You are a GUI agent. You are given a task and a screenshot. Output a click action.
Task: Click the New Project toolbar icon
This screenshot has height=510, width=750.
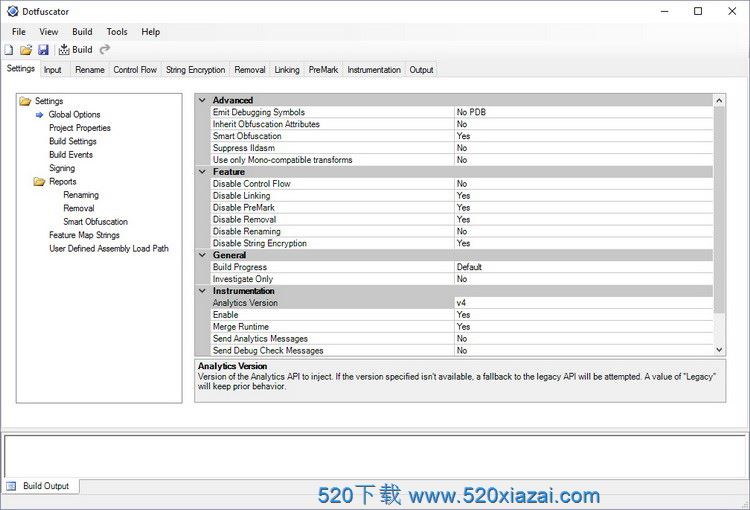pyautogui.click(x=9, y=50)
